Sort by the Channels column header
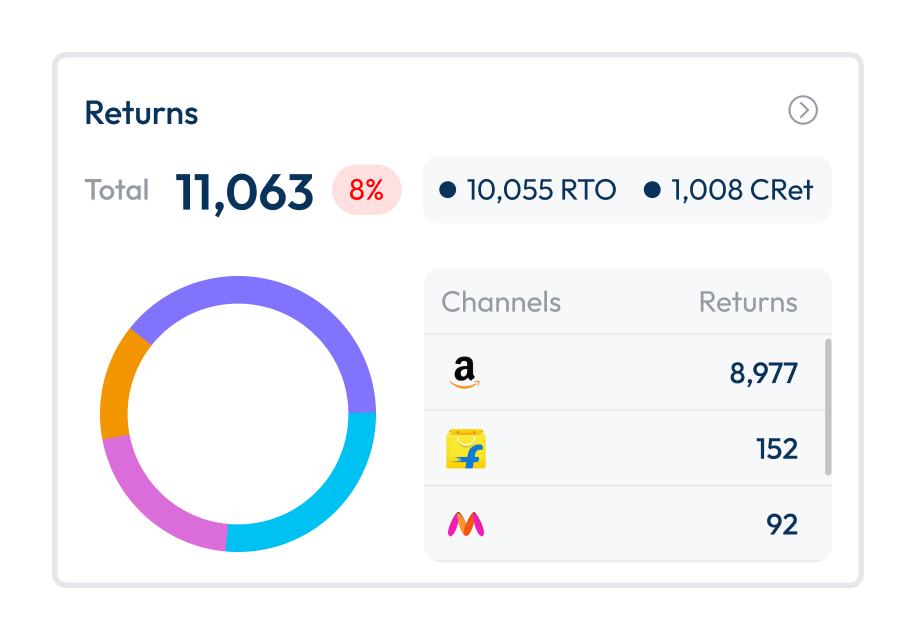 pos(501,302)
